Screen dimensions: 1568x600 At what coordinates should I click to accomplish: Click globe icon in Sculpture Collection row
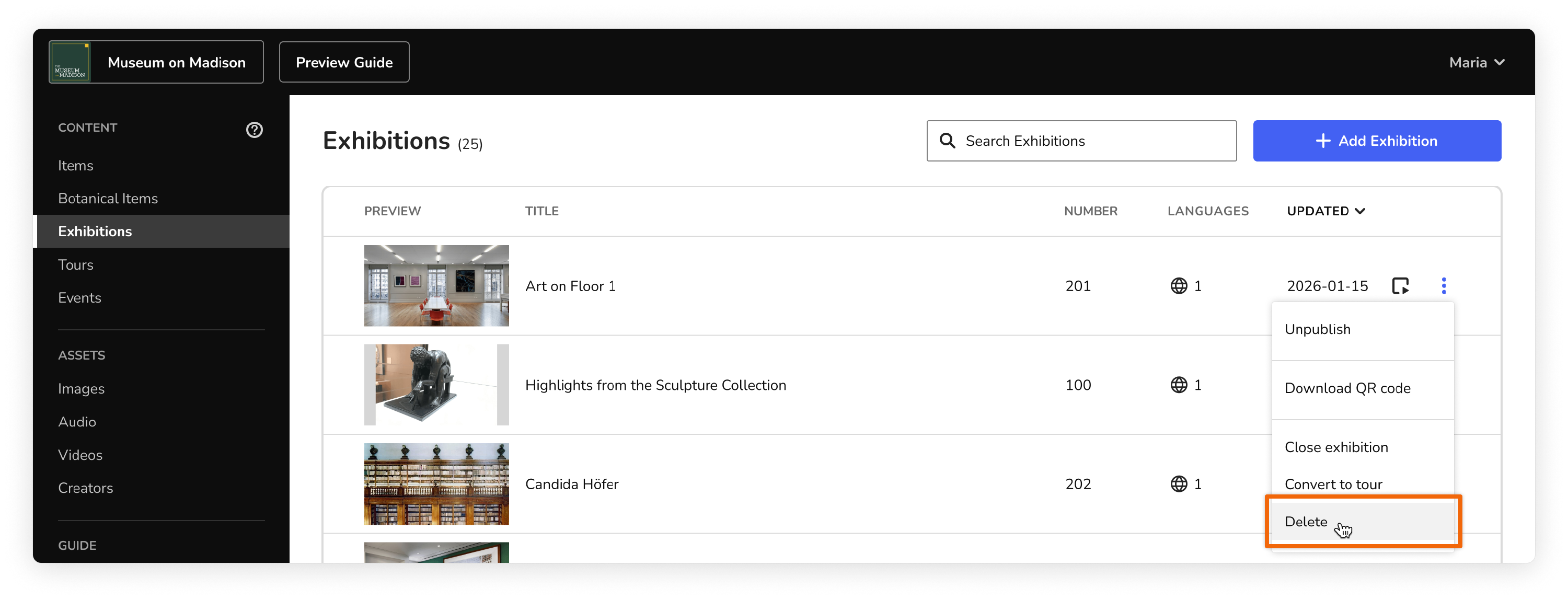pyautogui.click(x=1179, y=385)
